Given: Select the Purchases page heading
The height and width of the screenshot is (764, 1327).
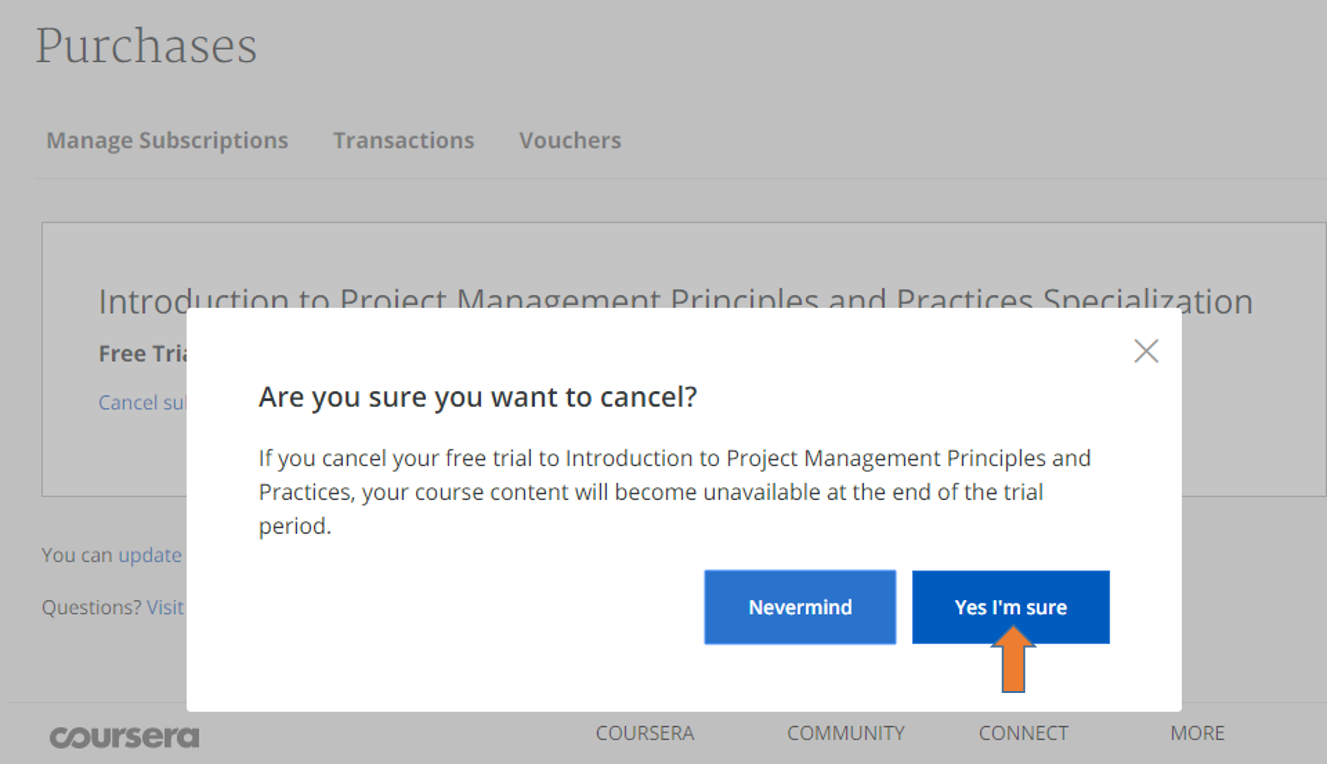Looking at the screenshot, I should coord(146,46).
